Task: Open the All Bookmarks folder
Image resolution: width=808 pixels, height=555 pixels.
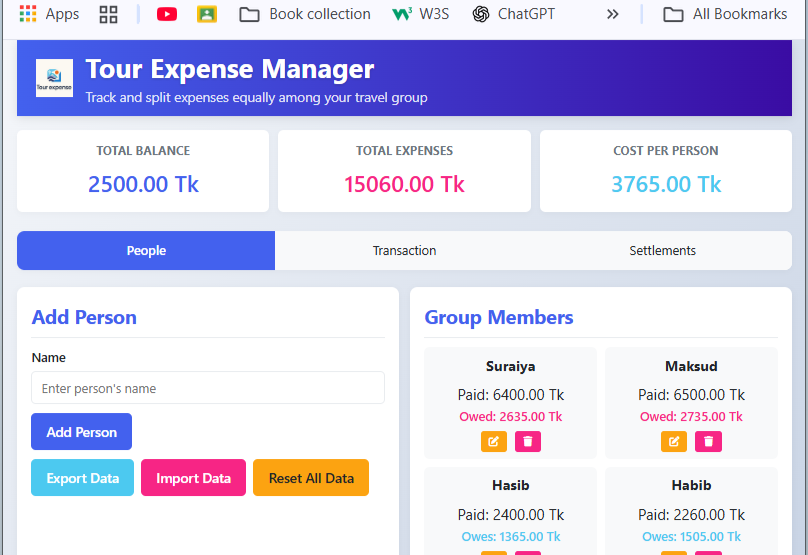Action: (x=725, y=14)
